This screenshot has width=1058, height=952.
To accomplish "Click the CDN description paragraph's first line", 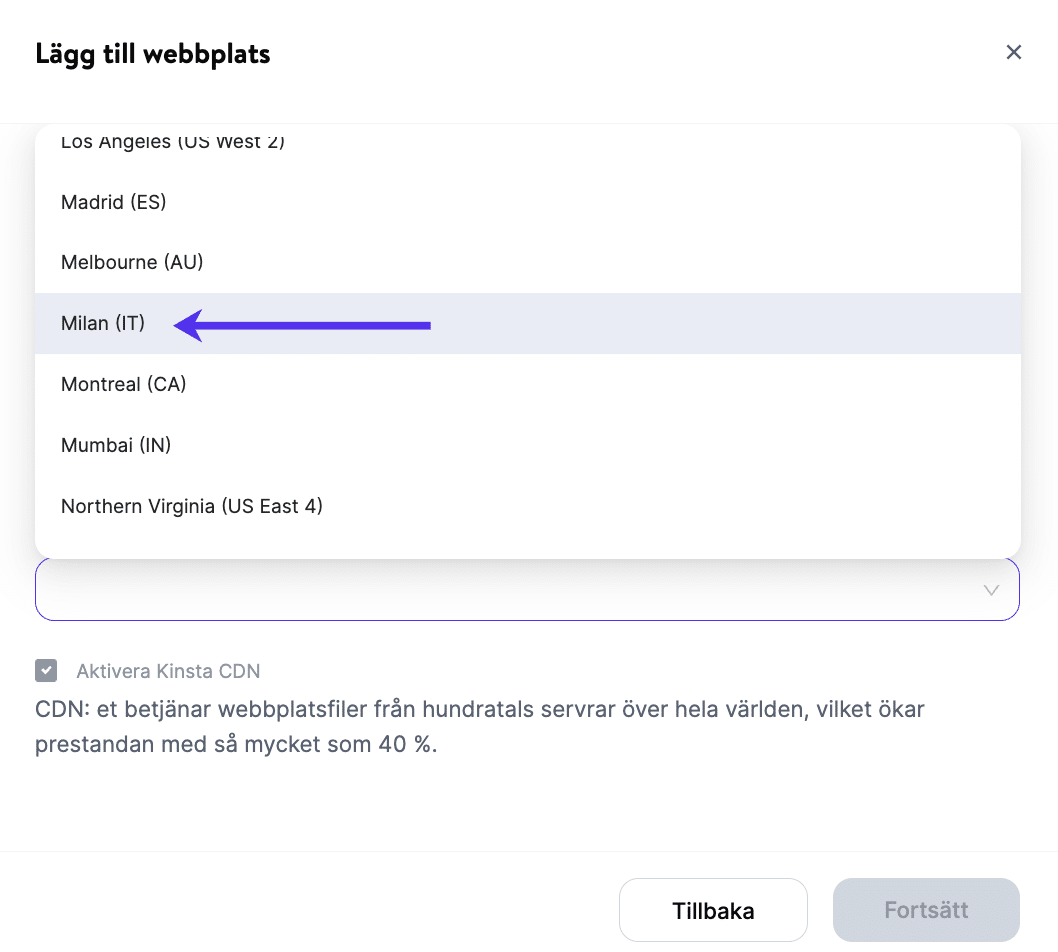I will (480, 710).
